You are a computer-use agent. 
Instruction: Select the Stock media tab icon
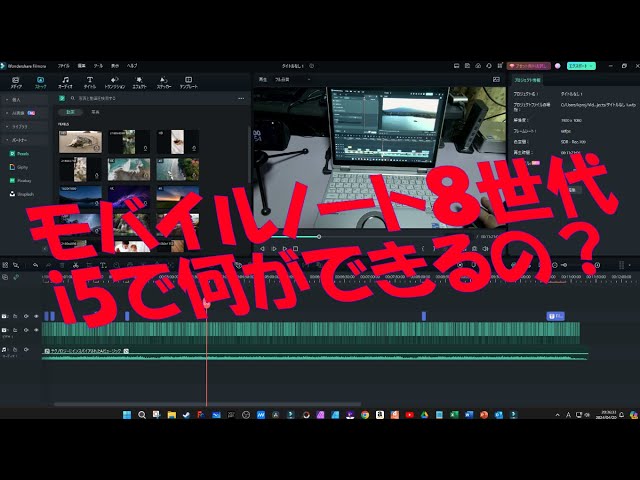point(40,82)
